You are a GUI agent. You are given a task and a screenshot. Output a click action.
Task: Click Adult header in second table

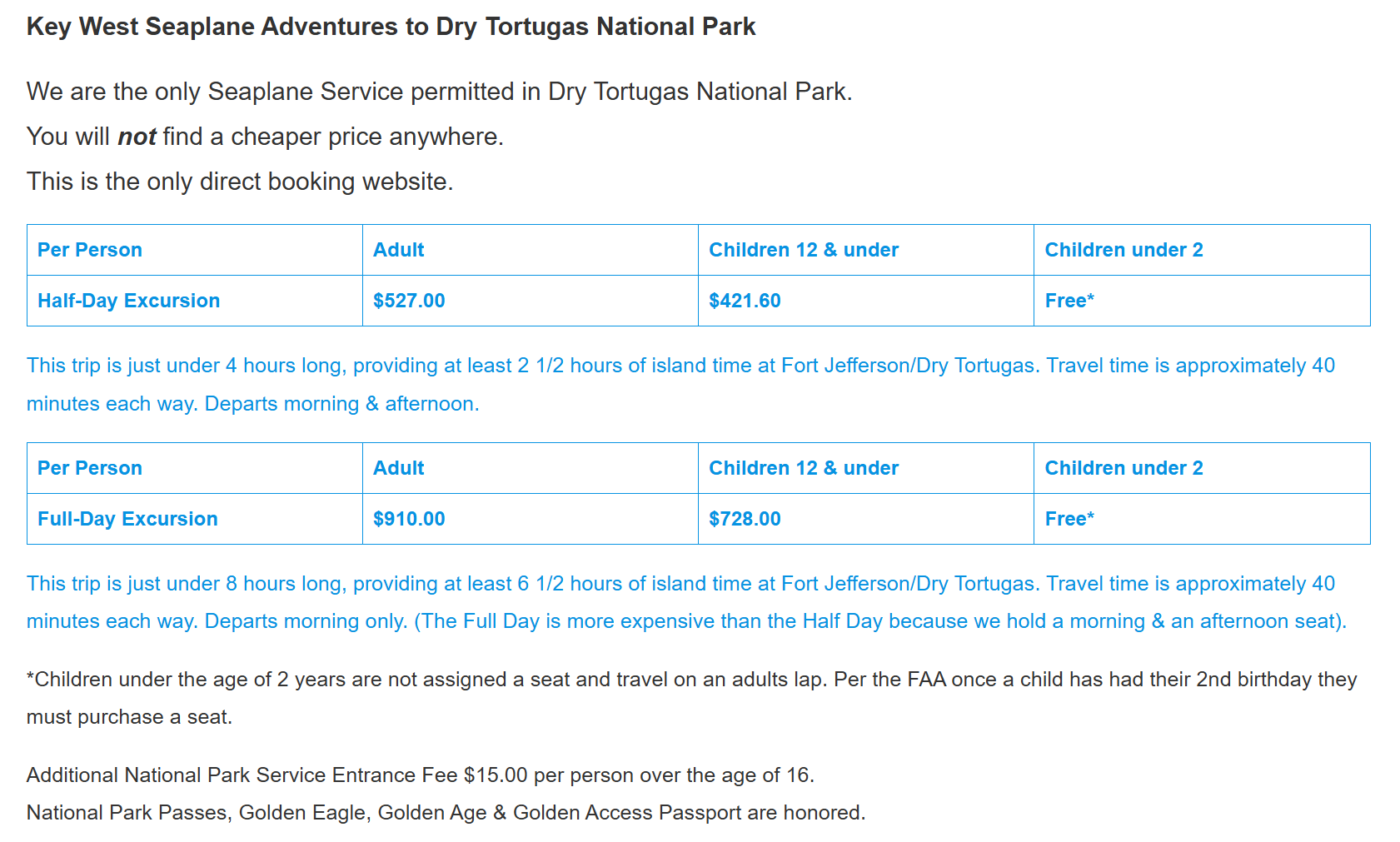click(x=398, y=468)
